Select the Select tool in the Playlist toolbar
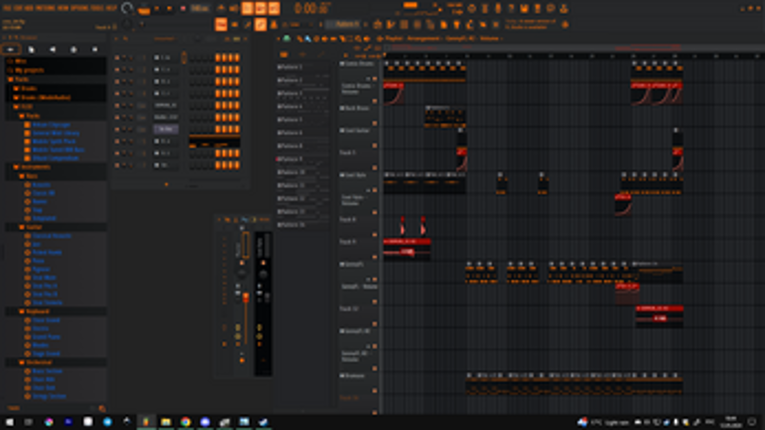Viewport: 765px width, 430px height. (x=350, y=39)
